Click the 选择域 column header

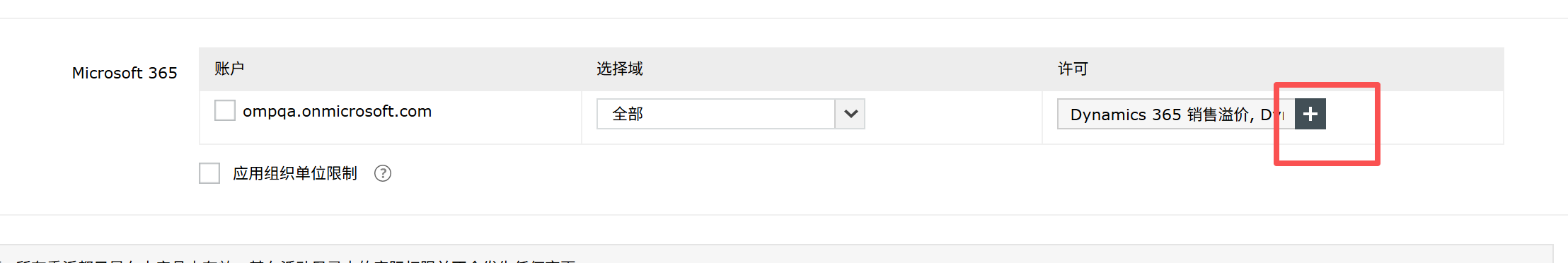(620, 69)
